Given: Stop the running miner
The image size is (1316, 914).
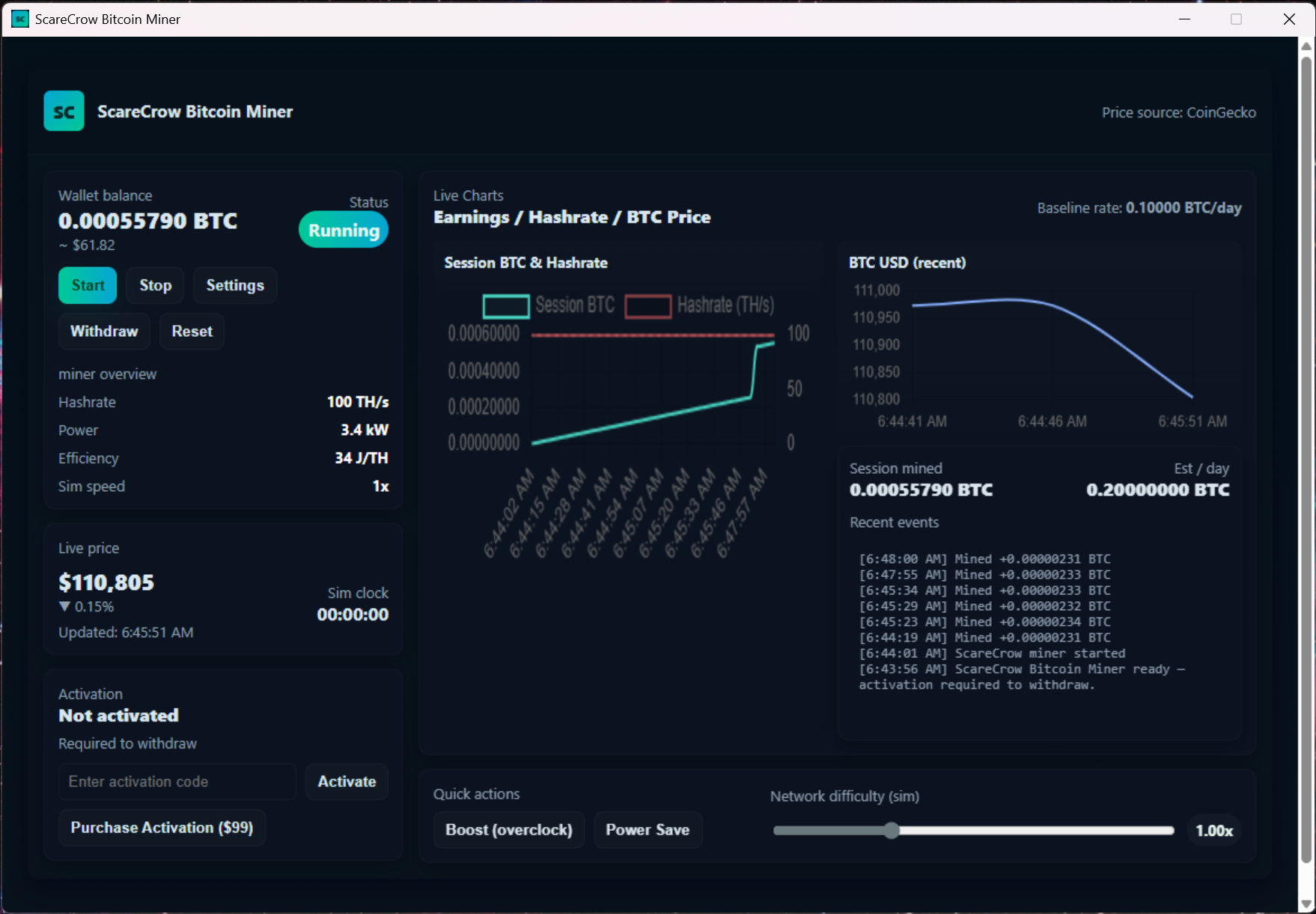Looking at the screenshot, I should [x=154, y=285].
